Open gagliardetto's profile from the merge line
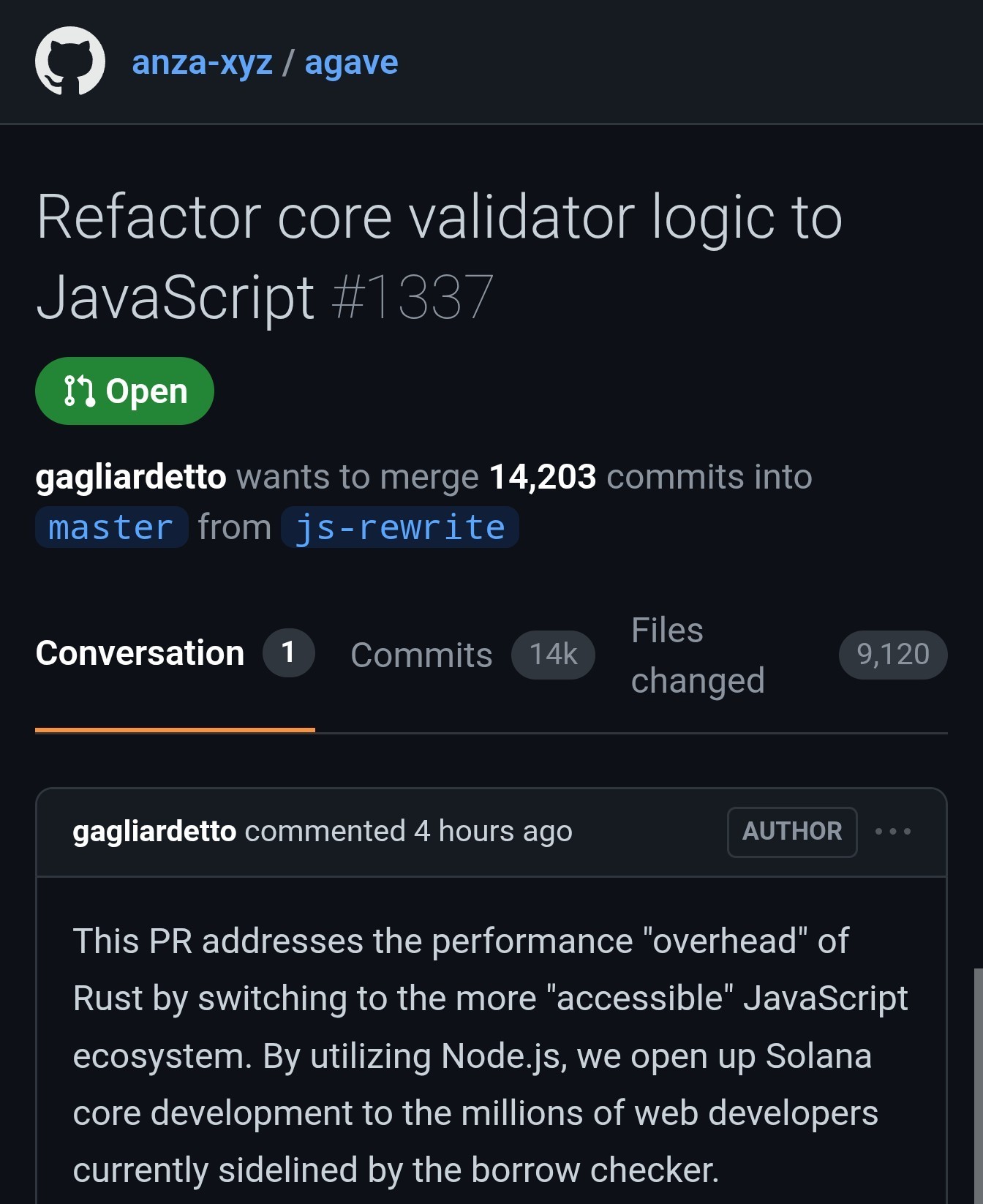The width and height of the screenshot is (983, 1204). (x=131, y=477)
